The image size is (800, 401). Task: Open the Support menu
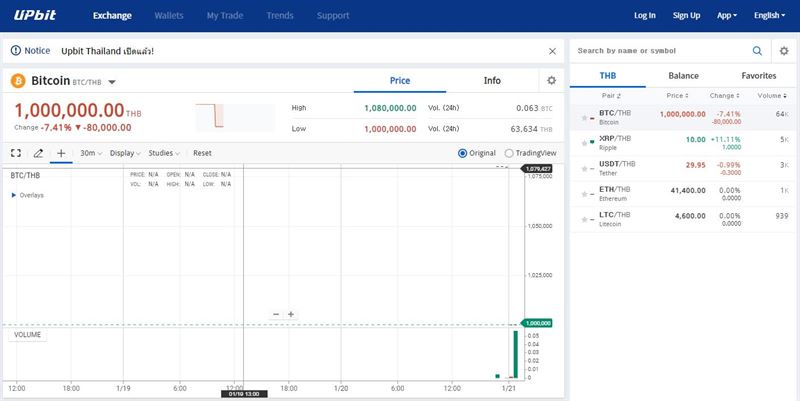pos(333,15)
